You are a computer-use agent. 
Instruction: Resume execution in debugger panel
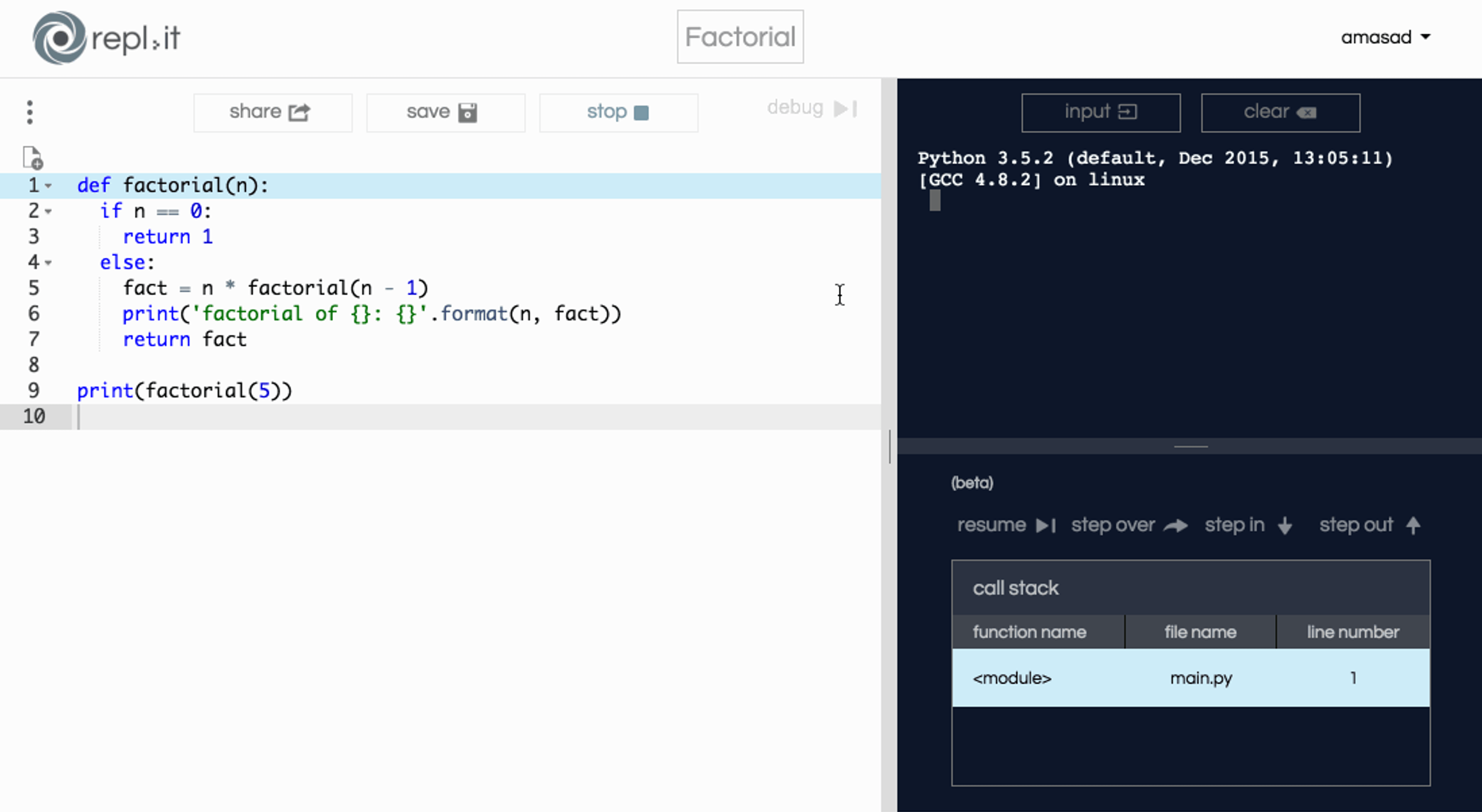[x=1006, y=525]
